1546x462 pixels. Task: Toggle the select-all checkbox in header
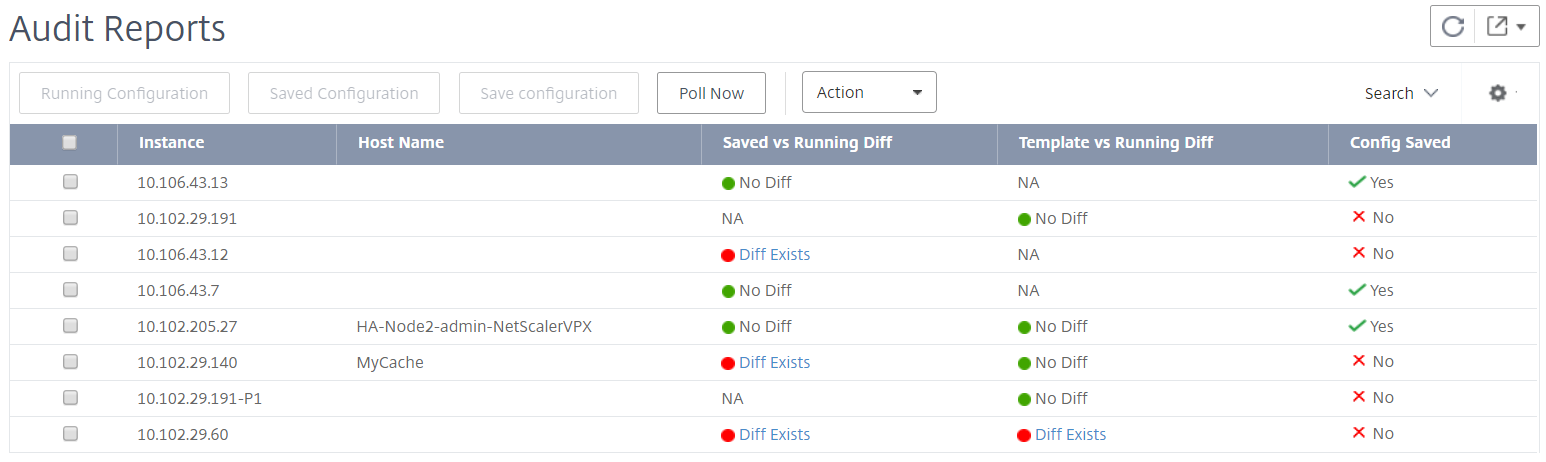click(70, 143)
